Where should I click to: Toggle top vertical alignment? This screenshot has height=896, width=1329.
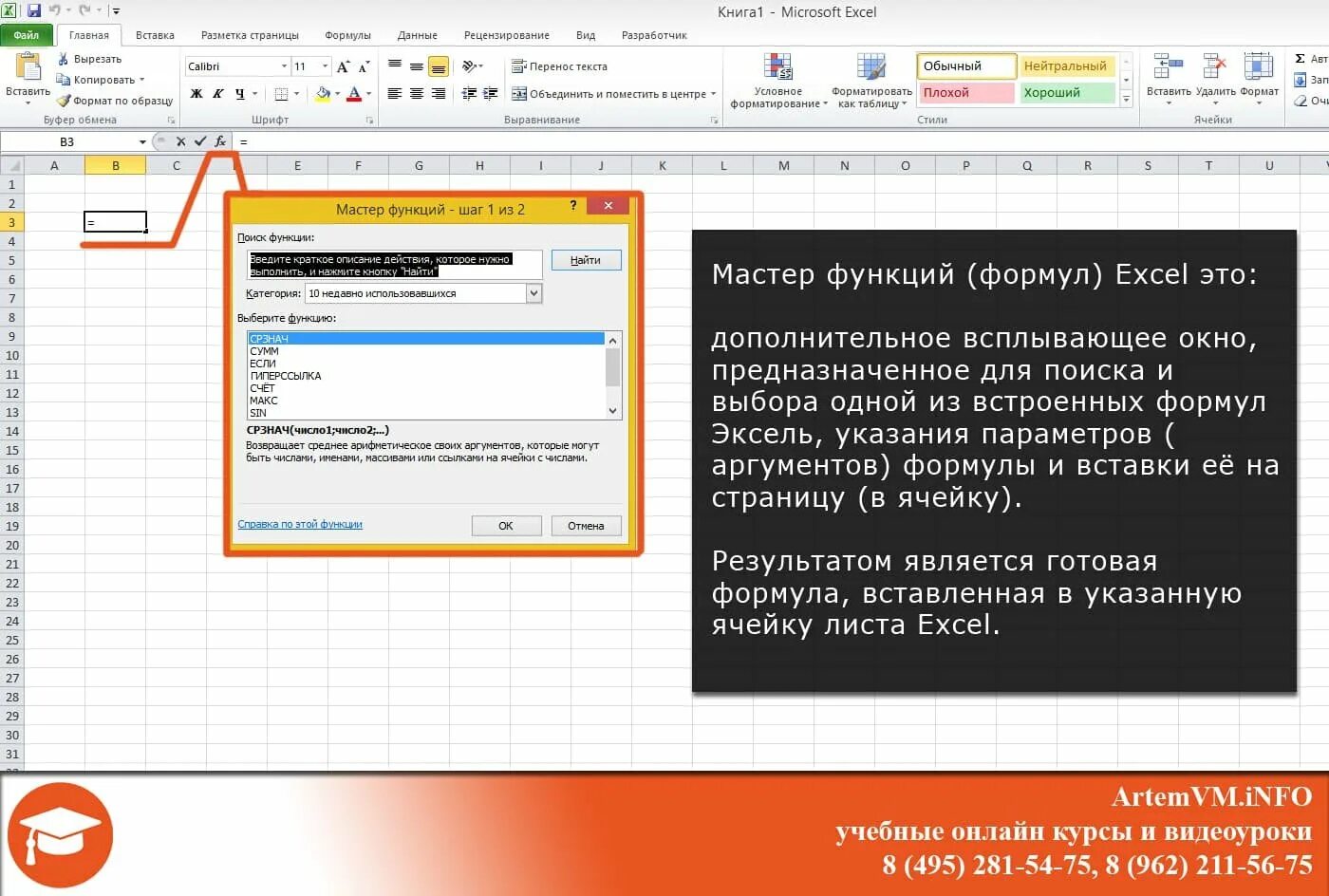click(x=395, y=66)
